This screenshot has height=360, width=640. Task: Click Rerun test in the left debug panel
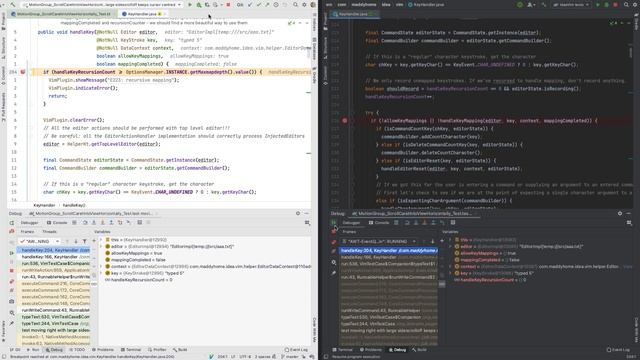pyautogui.click(x=12, y=223)
